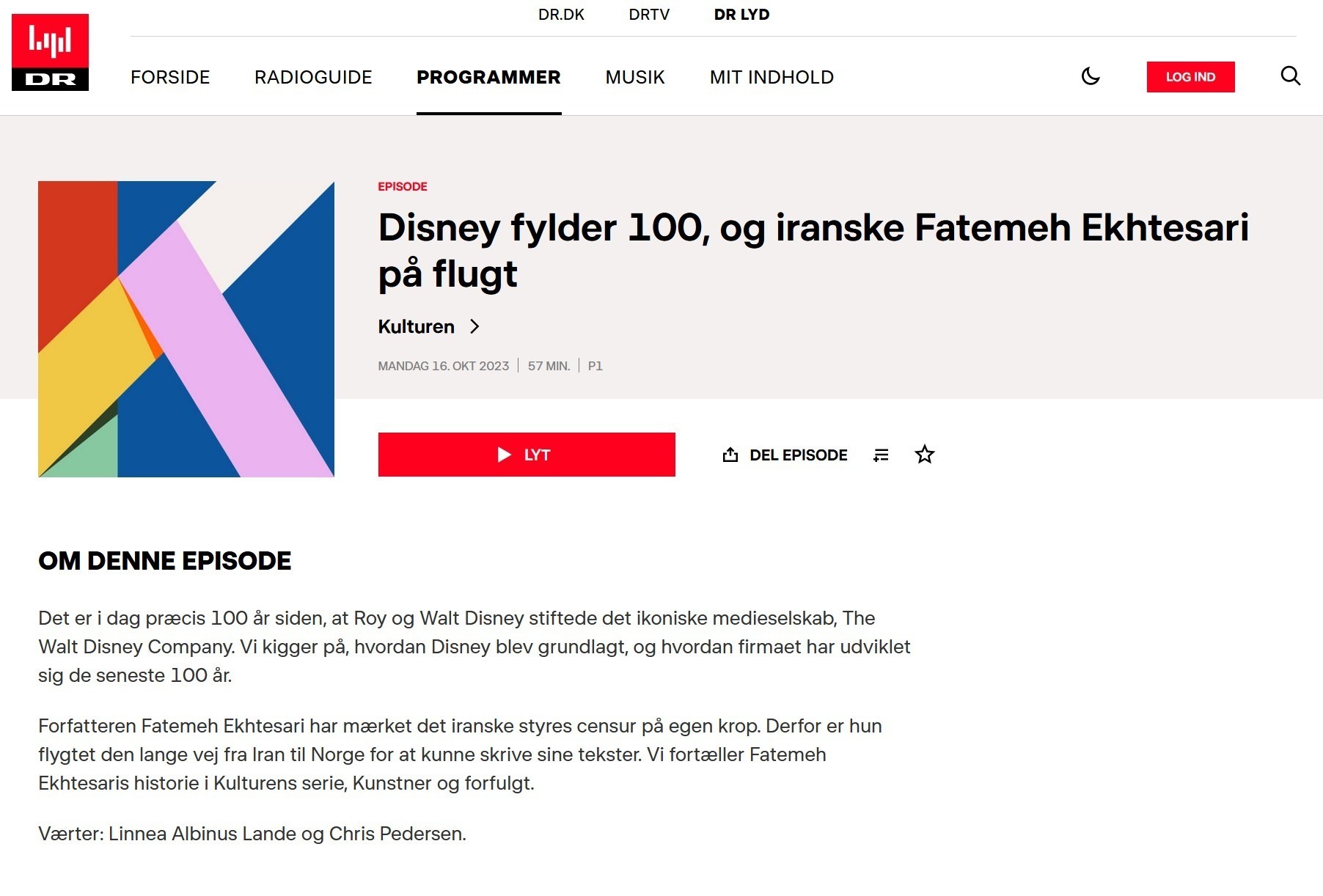Go to DR.DK site link
The width and height of the screenshot is (1323, 896).
pos(561,15)
